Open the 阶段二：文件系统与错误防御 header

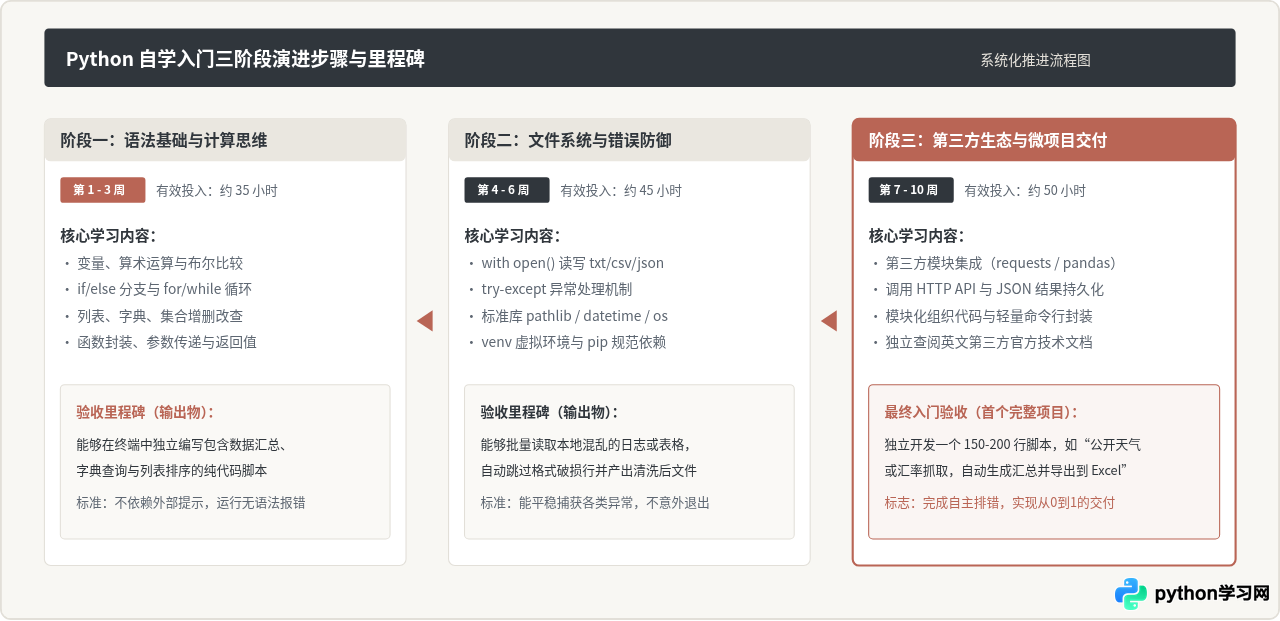click(x=629, y=140)
